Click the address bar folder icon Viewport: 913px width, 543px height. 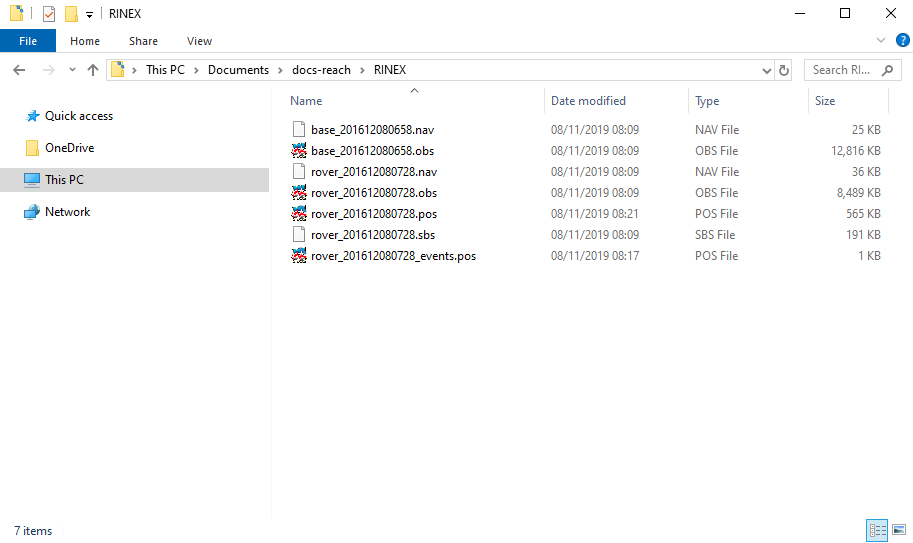pyautogui.click(x=118, y=70)
